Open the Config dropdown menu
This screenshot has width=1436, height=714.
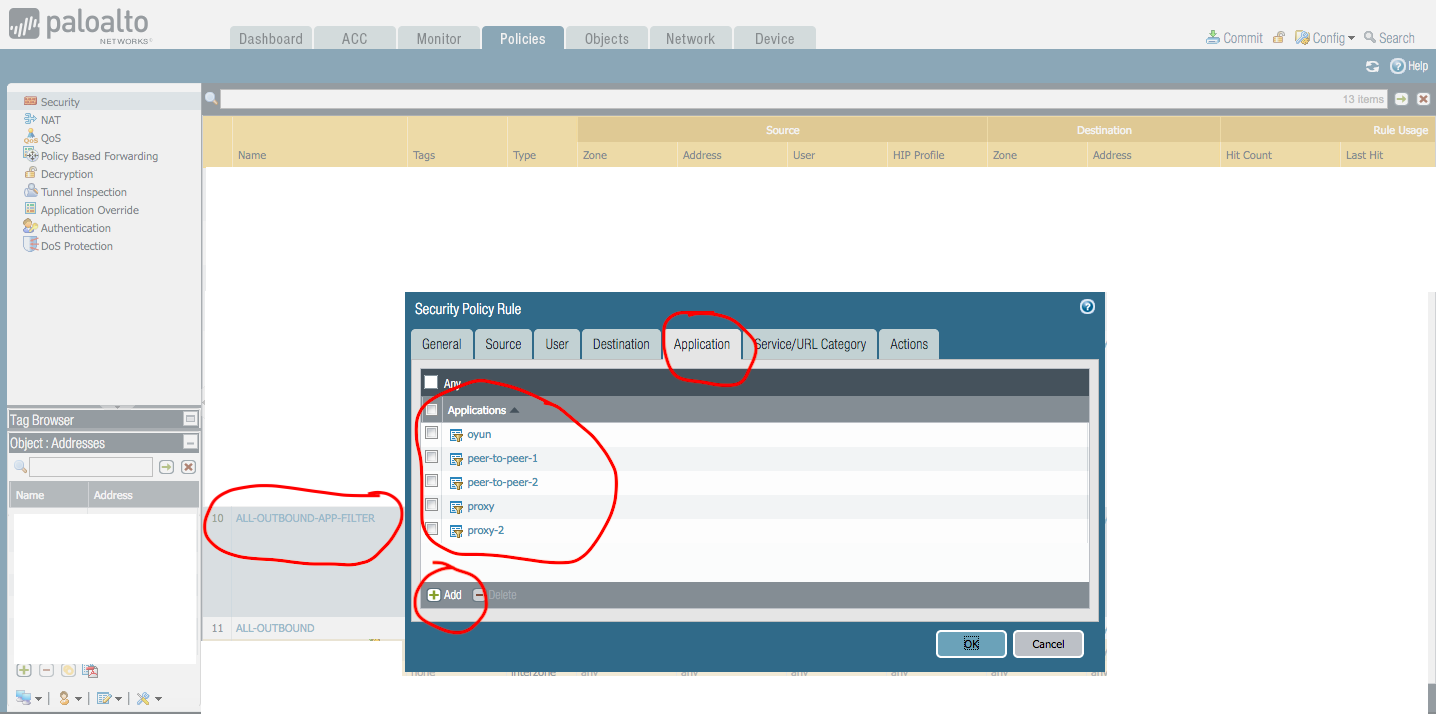coord(1326,37)
